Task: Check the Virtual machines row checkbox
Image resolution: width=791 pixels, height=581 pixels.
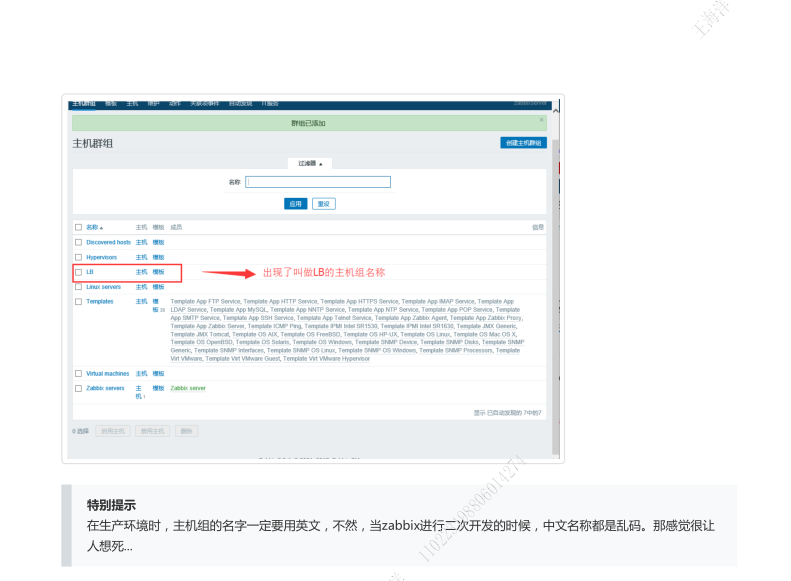Action: click(x=78, y=374)
